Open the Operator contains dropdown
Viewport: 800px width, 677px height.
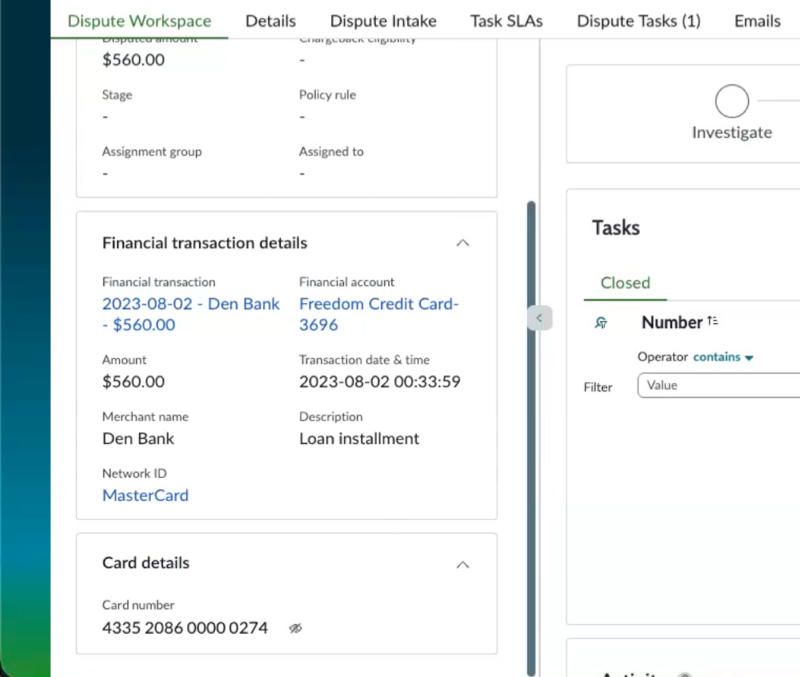[x=723, y=357]
